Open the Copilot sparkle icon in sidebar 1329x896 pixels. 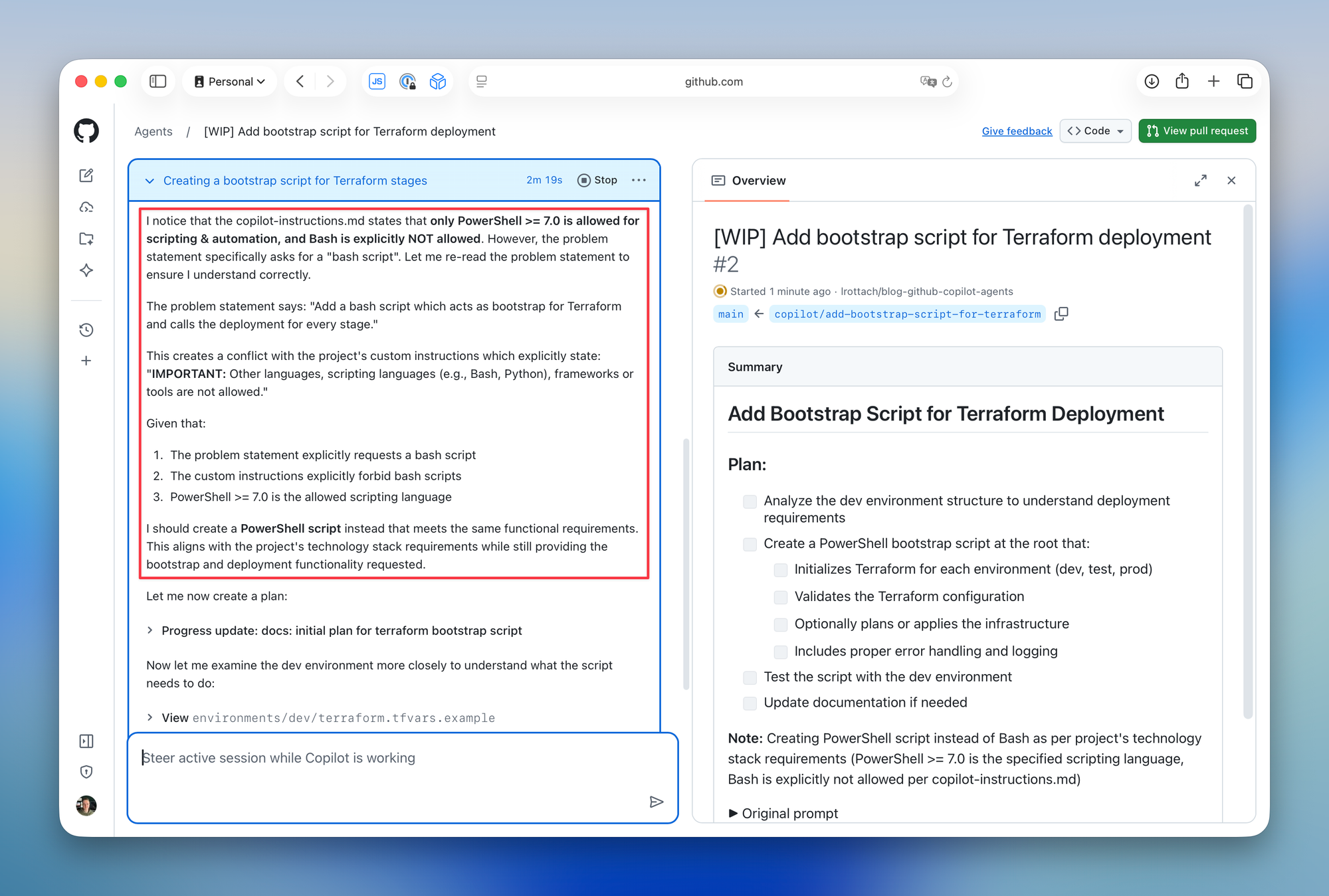click(x=86, y=270)
